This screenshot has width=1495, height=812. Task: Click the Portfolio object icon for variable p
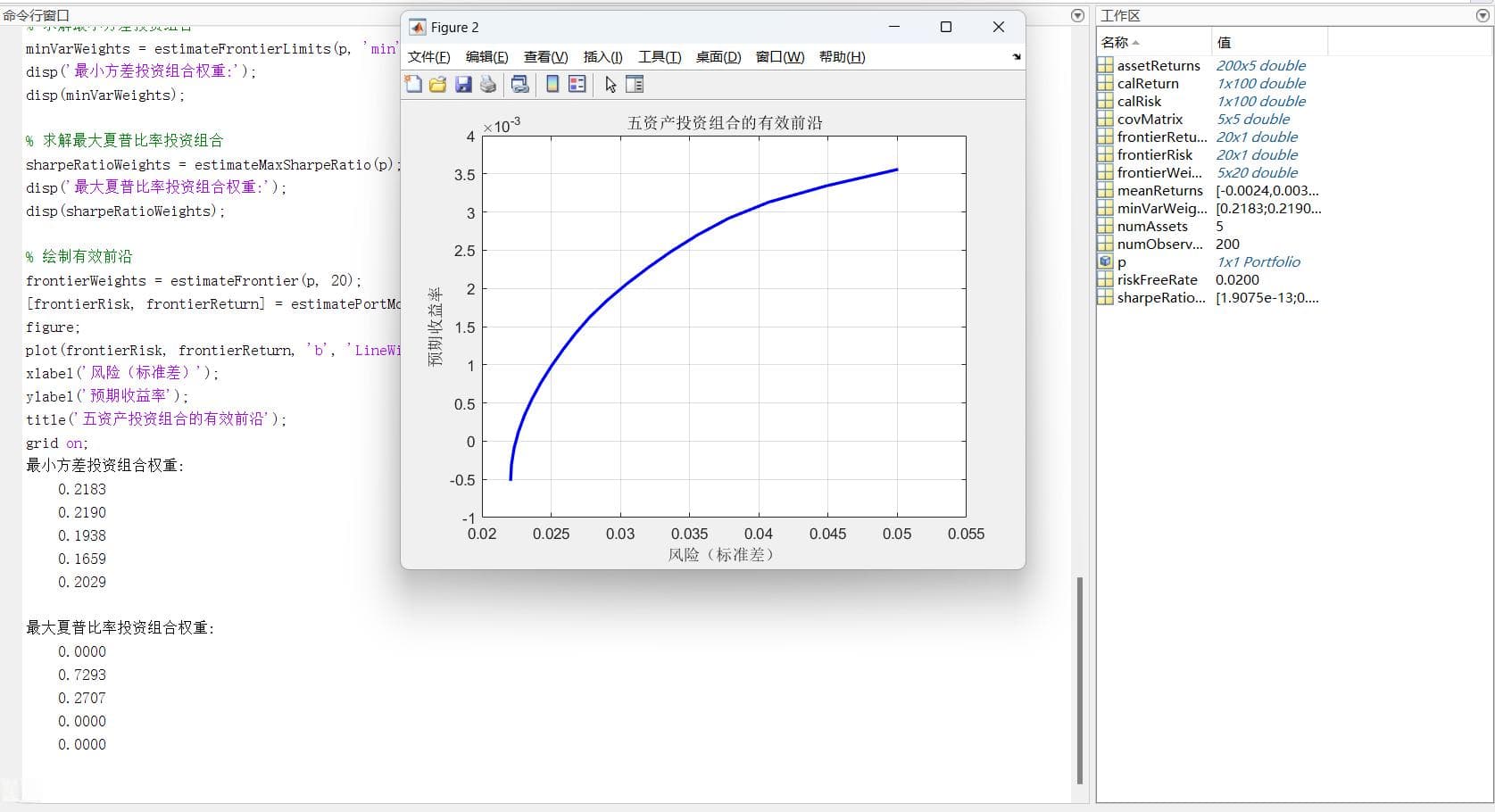(x=1105, y=261)
